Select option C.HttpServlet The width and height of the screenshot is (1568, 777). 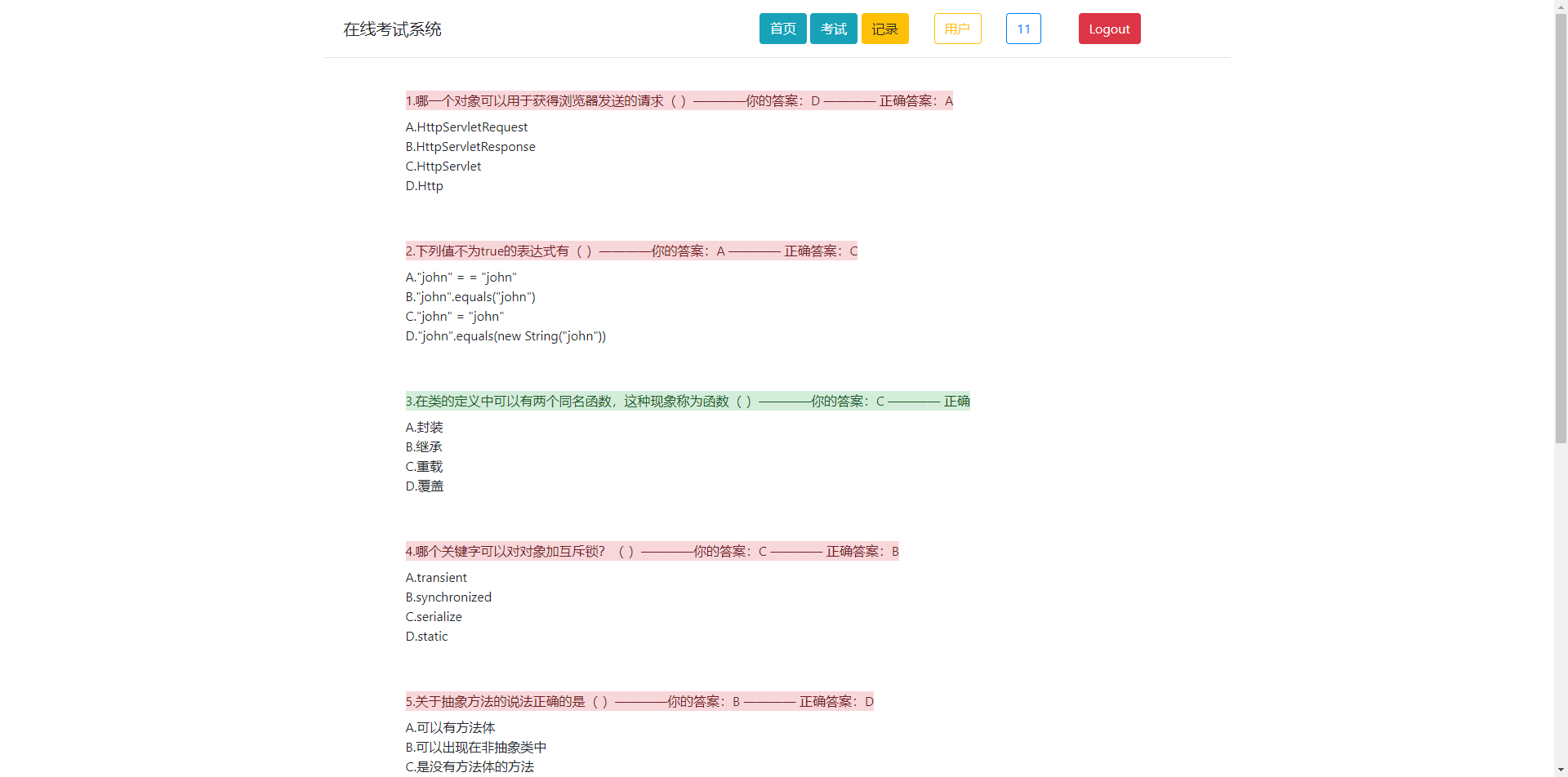(x=443, y=166)
